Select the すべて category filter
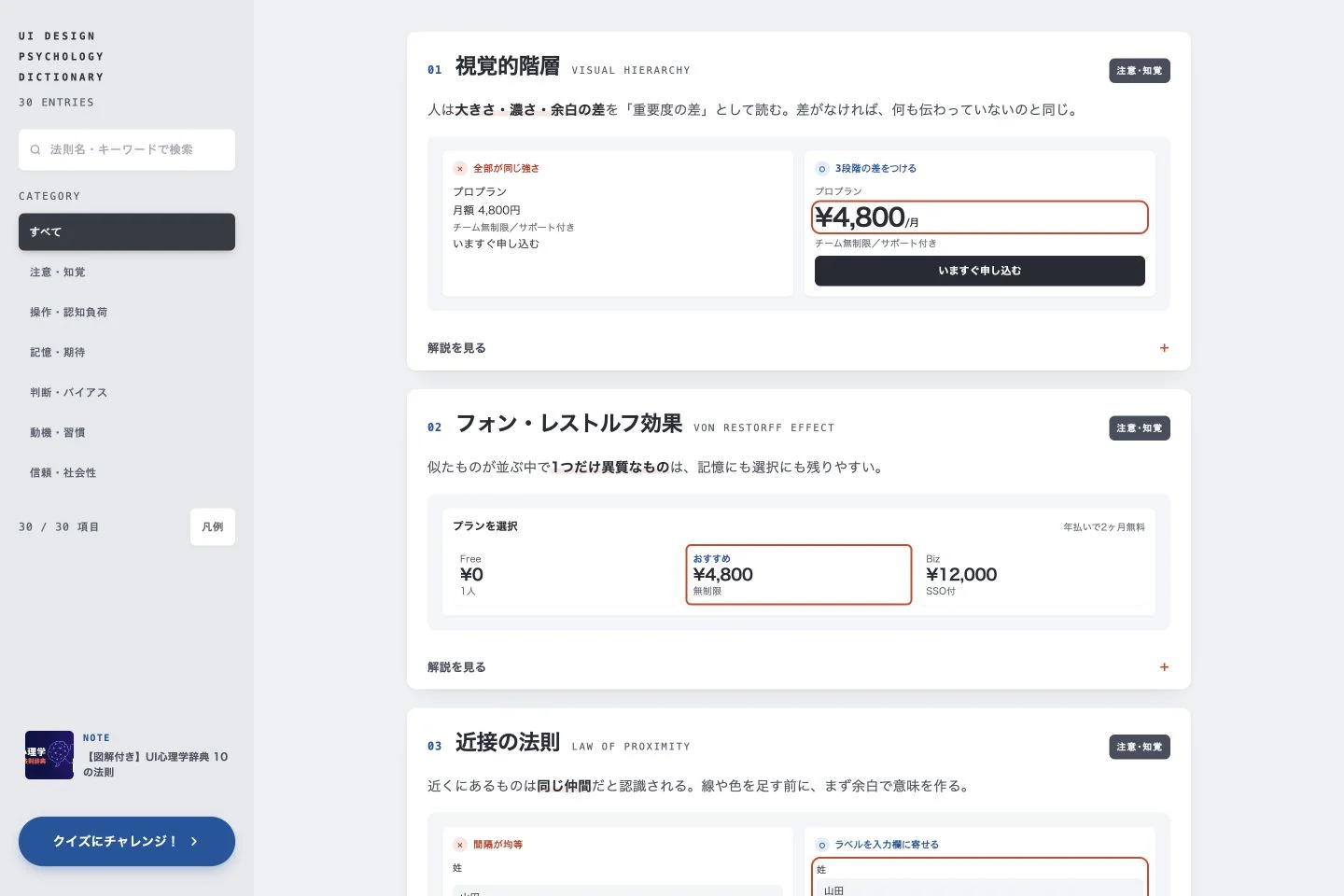 pyautogui.click(x=127, y=231)
